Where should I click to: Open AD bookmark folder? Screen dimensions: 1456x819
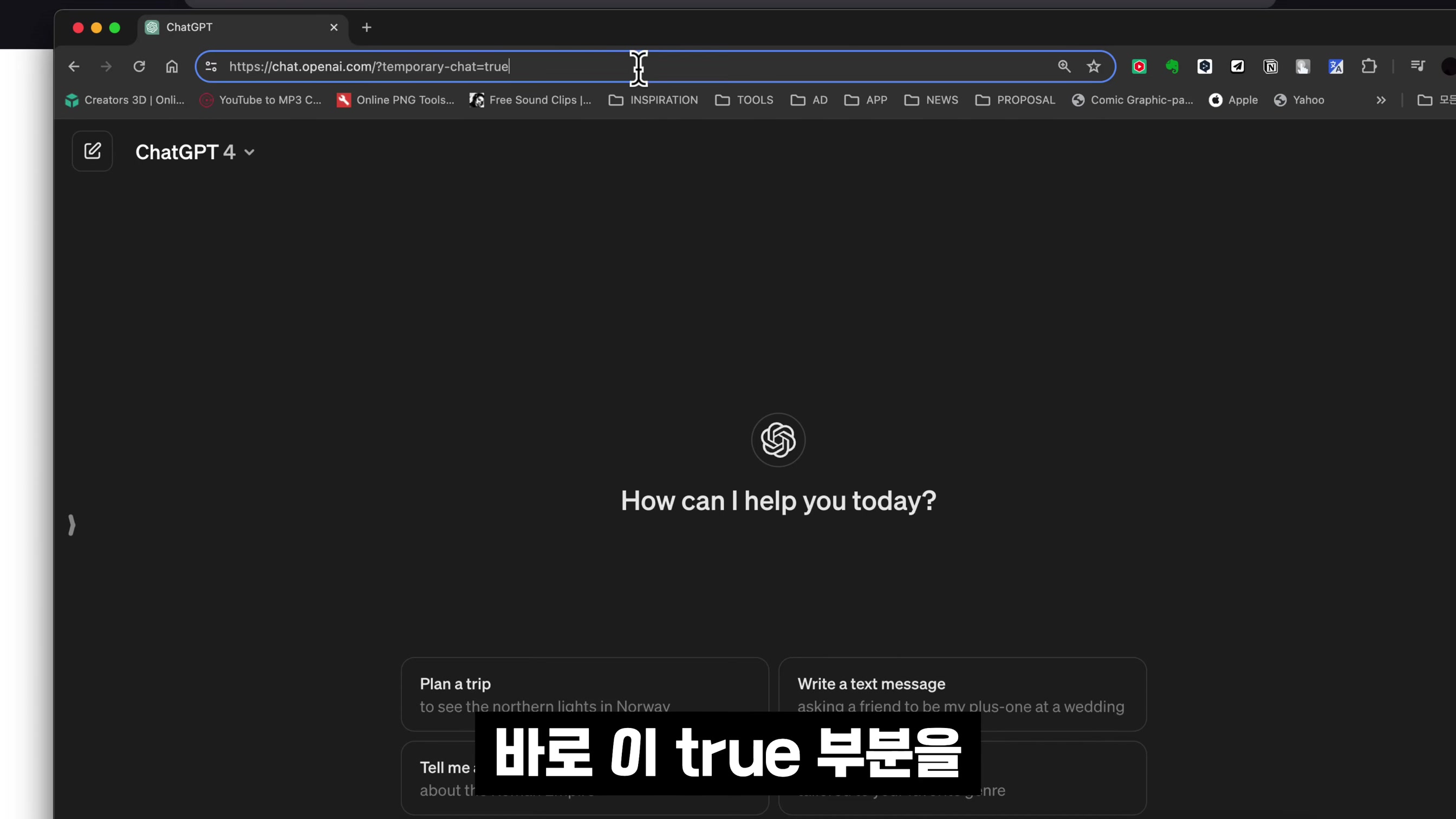(809, 100)
